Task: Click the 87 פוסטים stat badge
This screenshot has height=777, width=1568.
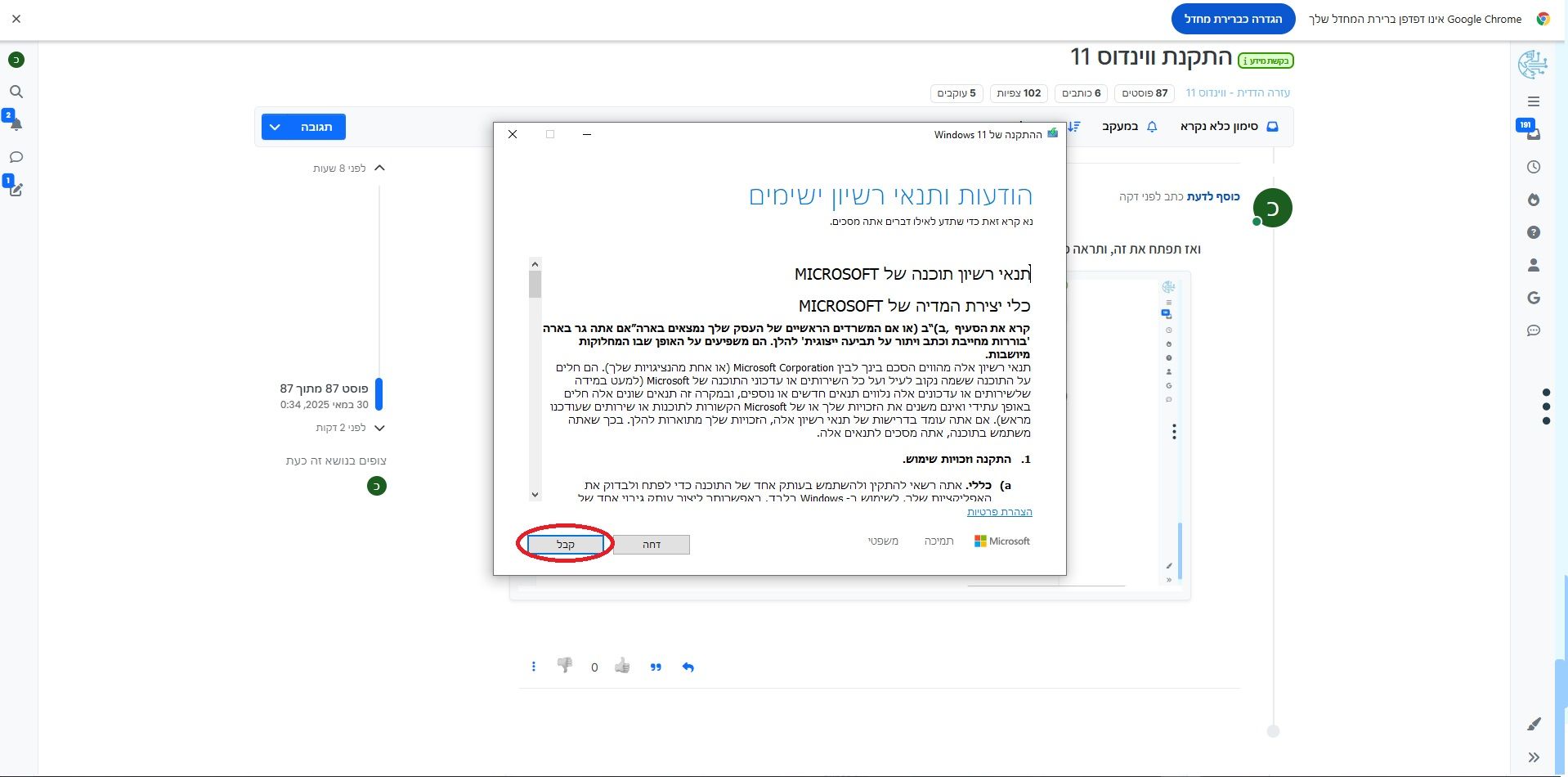Action: (x=1145, y=93)
